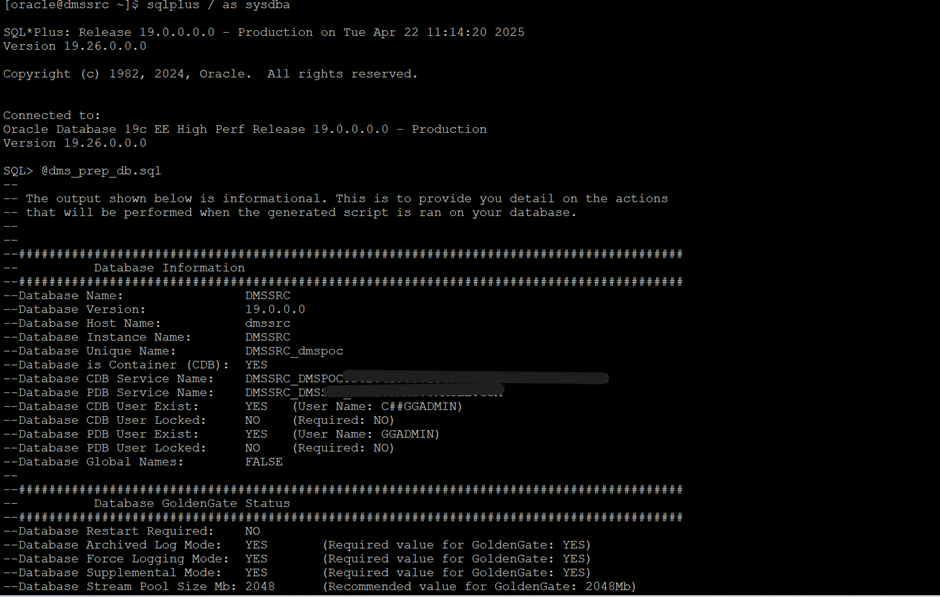The image size is (940, 597).
Task: Click the @dms_prep_db.sql command
Action: [101, 171]
